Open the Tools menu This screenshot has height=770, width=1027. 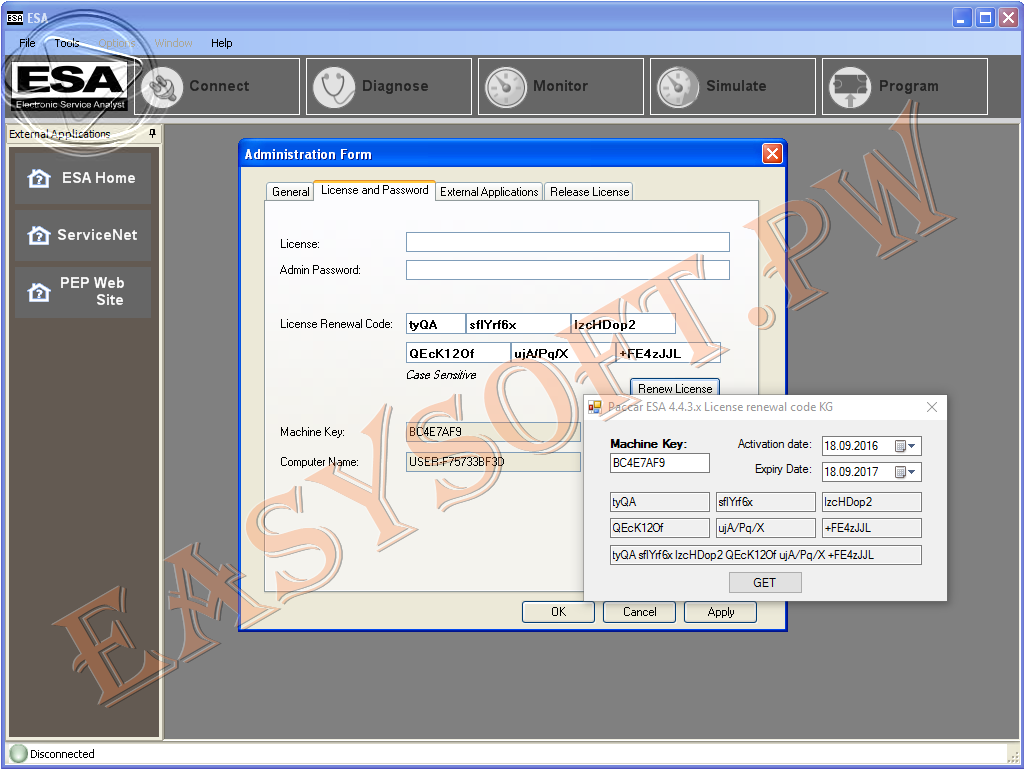67,43
